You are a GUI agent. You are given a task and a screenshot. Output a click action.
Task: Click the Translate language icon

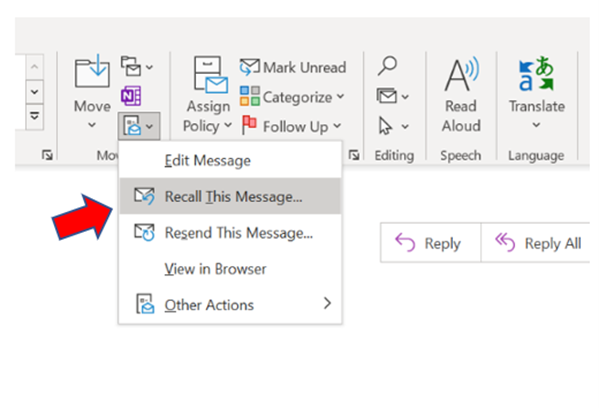click(x=536, y=74)
